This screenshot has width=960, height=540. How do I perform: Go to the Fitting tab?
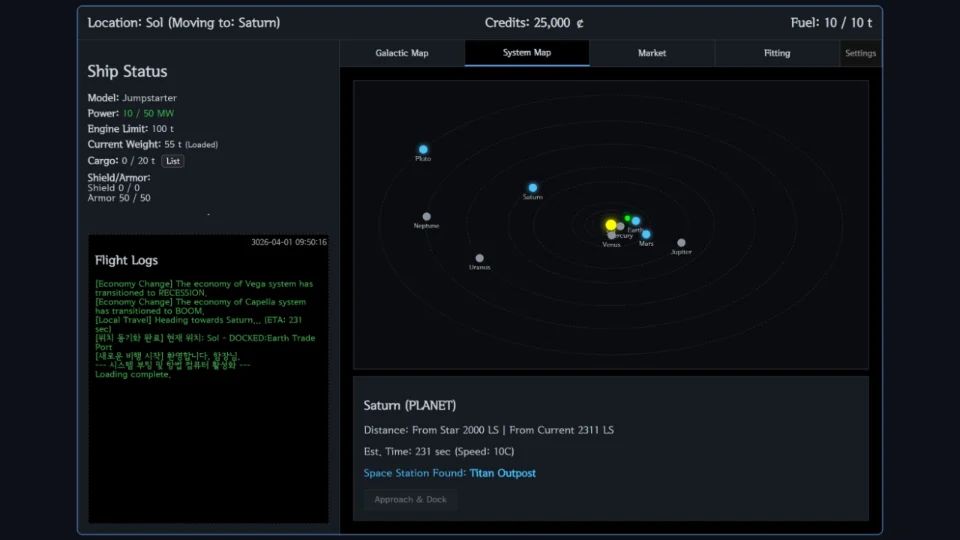777,53
